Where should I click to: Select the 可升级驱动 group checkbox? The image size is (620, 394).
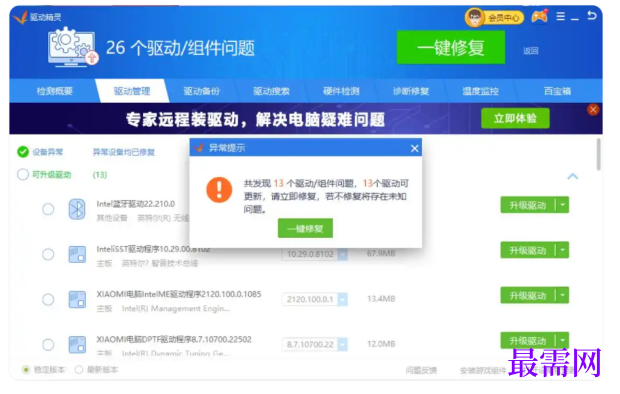pos(23,174)
